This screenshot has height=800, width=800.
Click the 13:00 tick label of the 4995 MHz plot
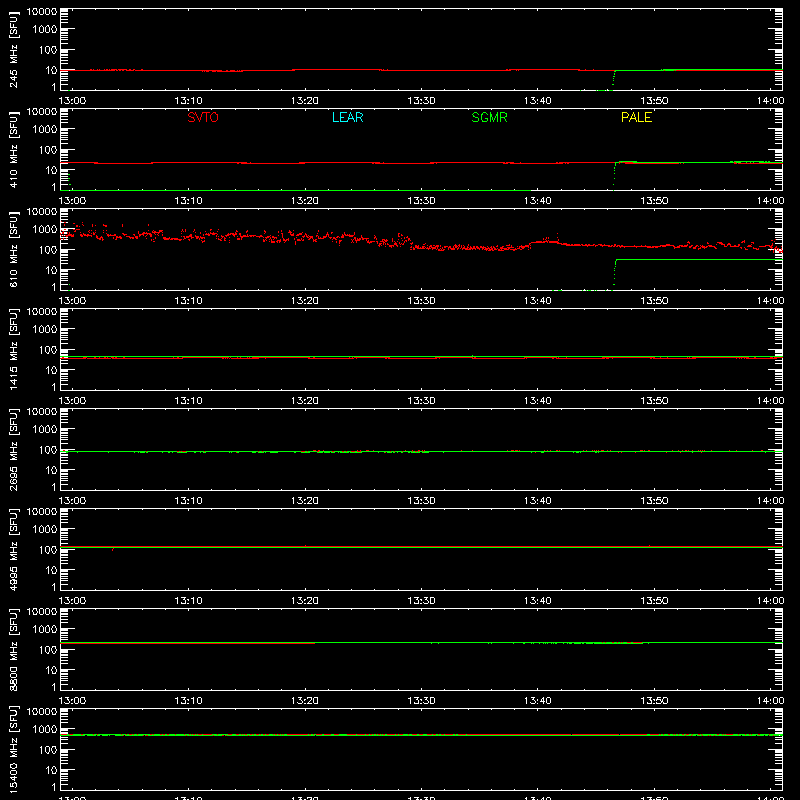click(72, 601)
